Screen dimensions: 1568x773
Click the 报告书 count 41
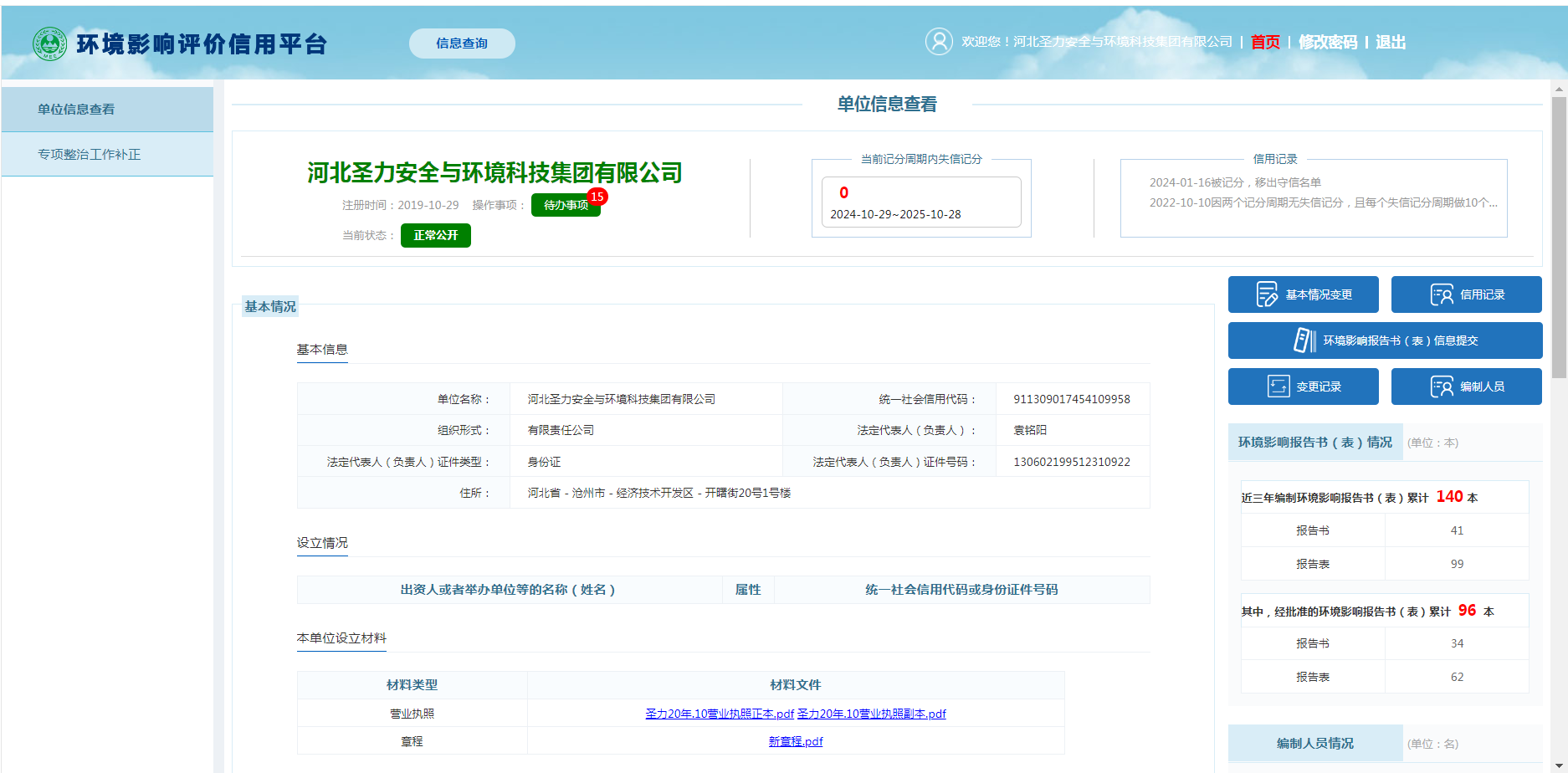1457,530
